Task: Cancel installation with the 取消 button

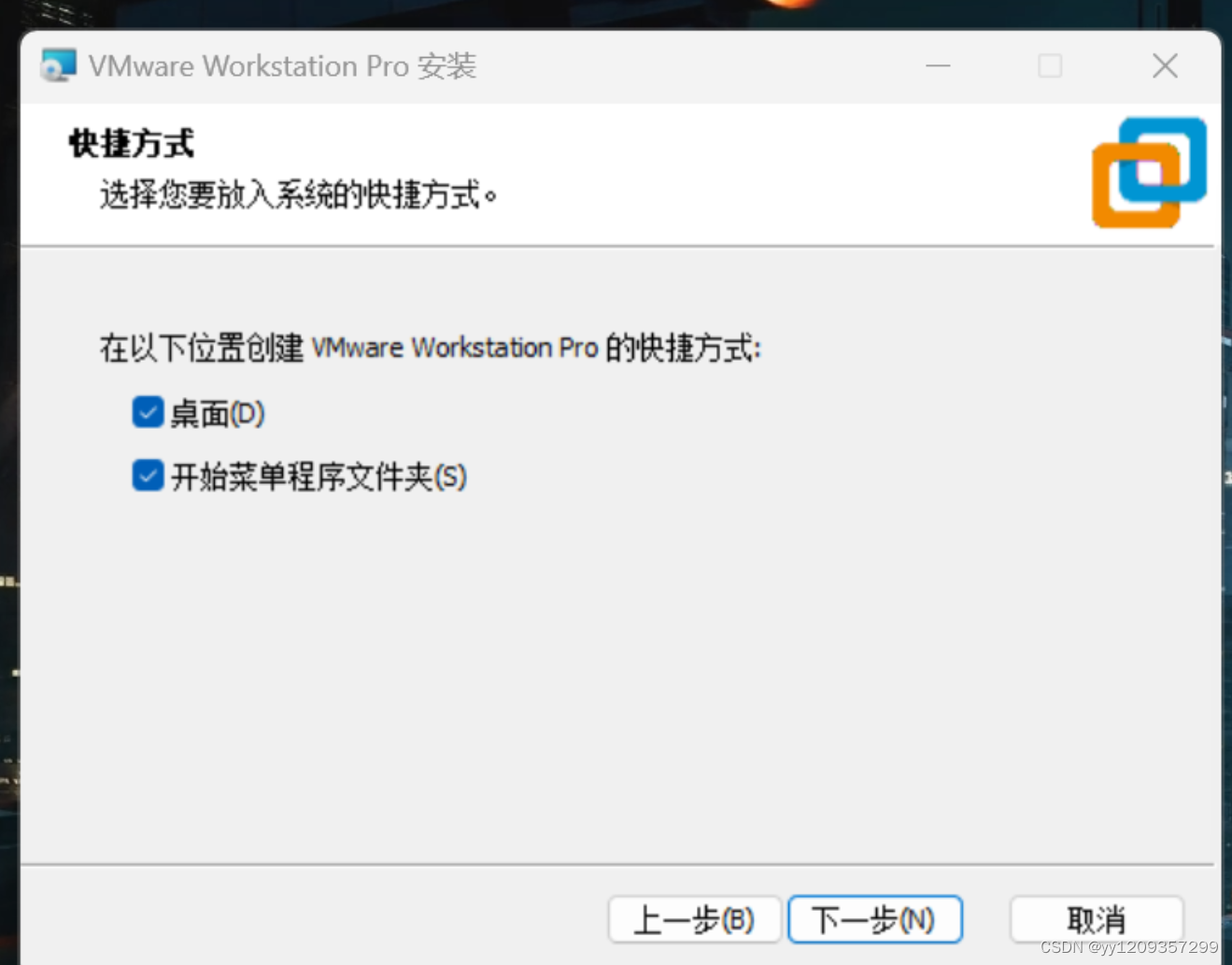Action: 1097,920
